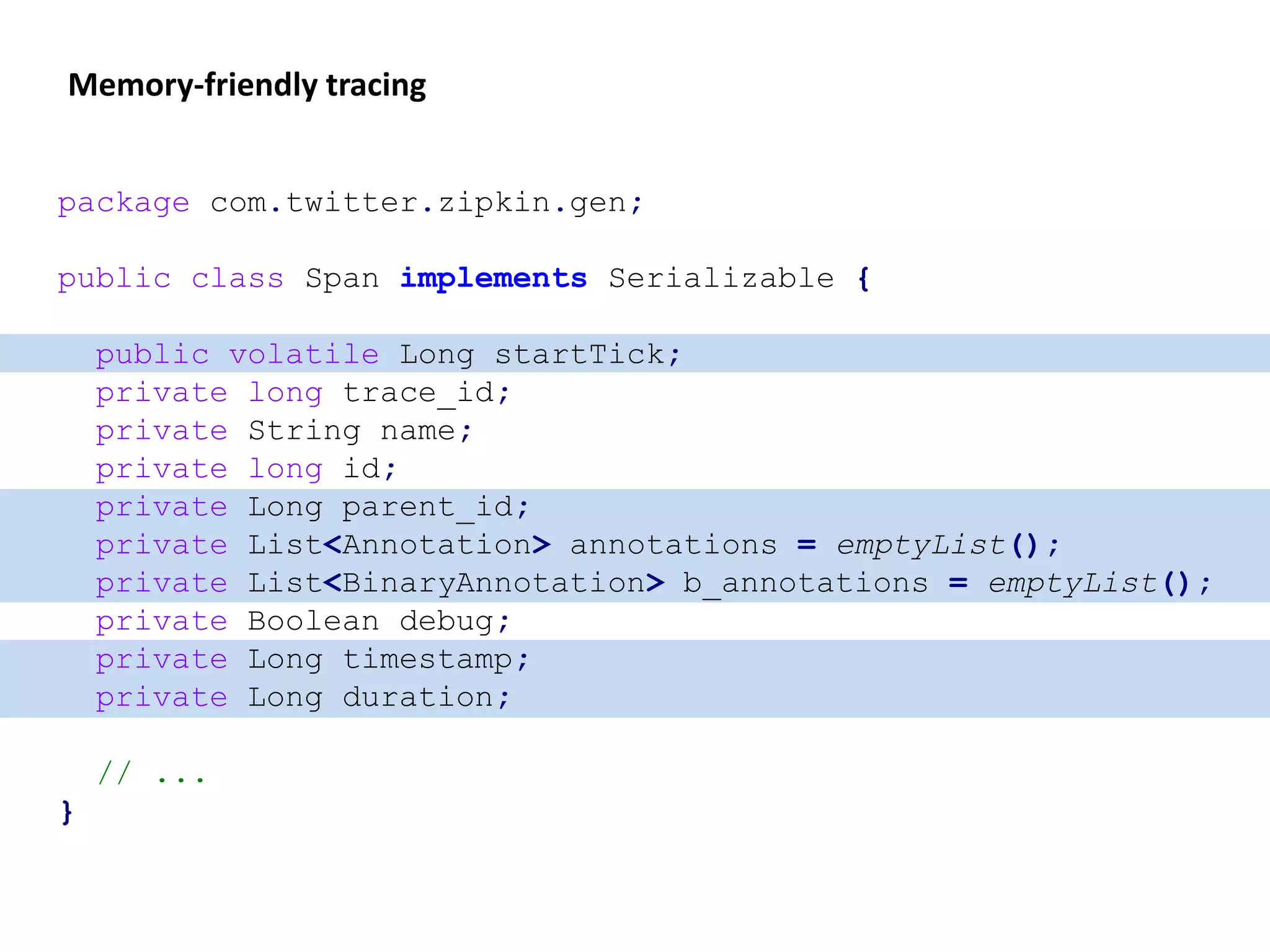
Task: Click the closing curly brace
Action: pyautogui.click(x=67, y=812)
